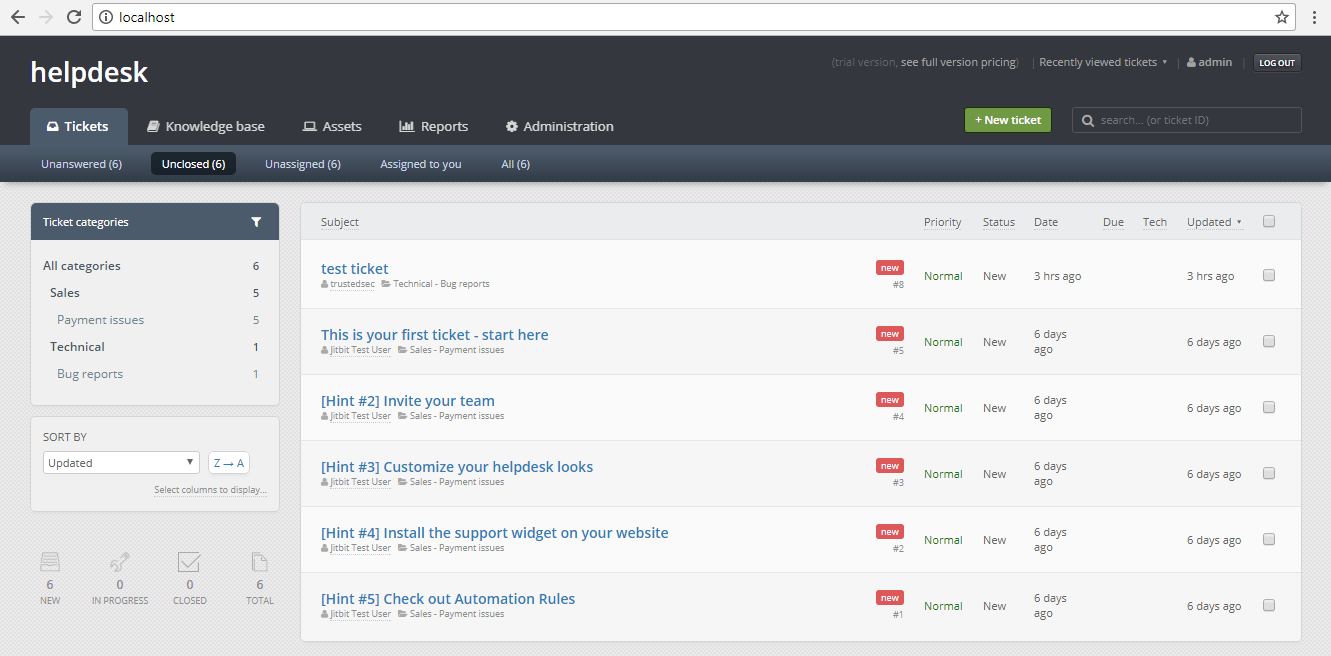The image size is (1331, 656).
Task: Click the Closed tickets envelope icon
Action: pos(189,562)
